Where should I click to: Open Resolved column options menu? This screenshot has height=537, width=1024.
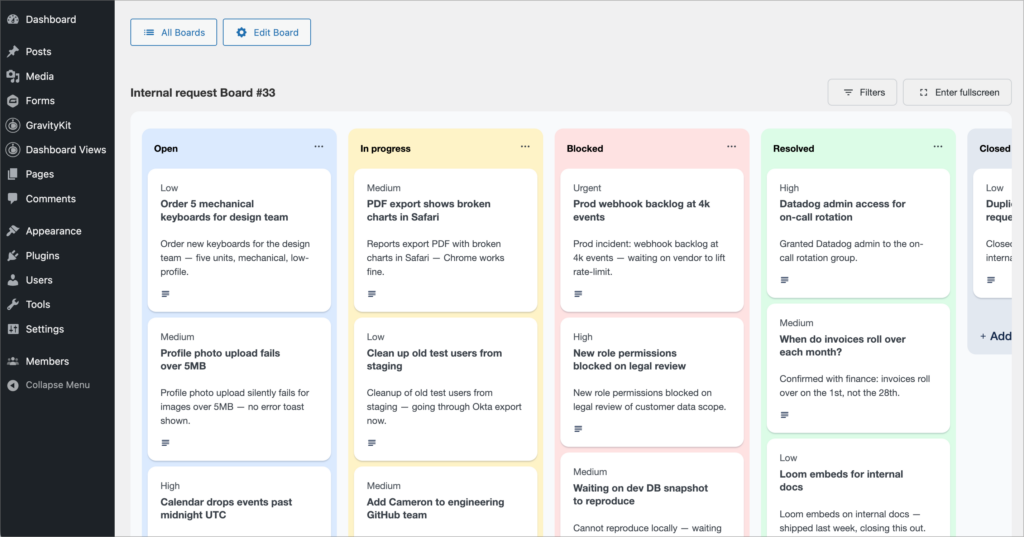[x=938, y=146]
